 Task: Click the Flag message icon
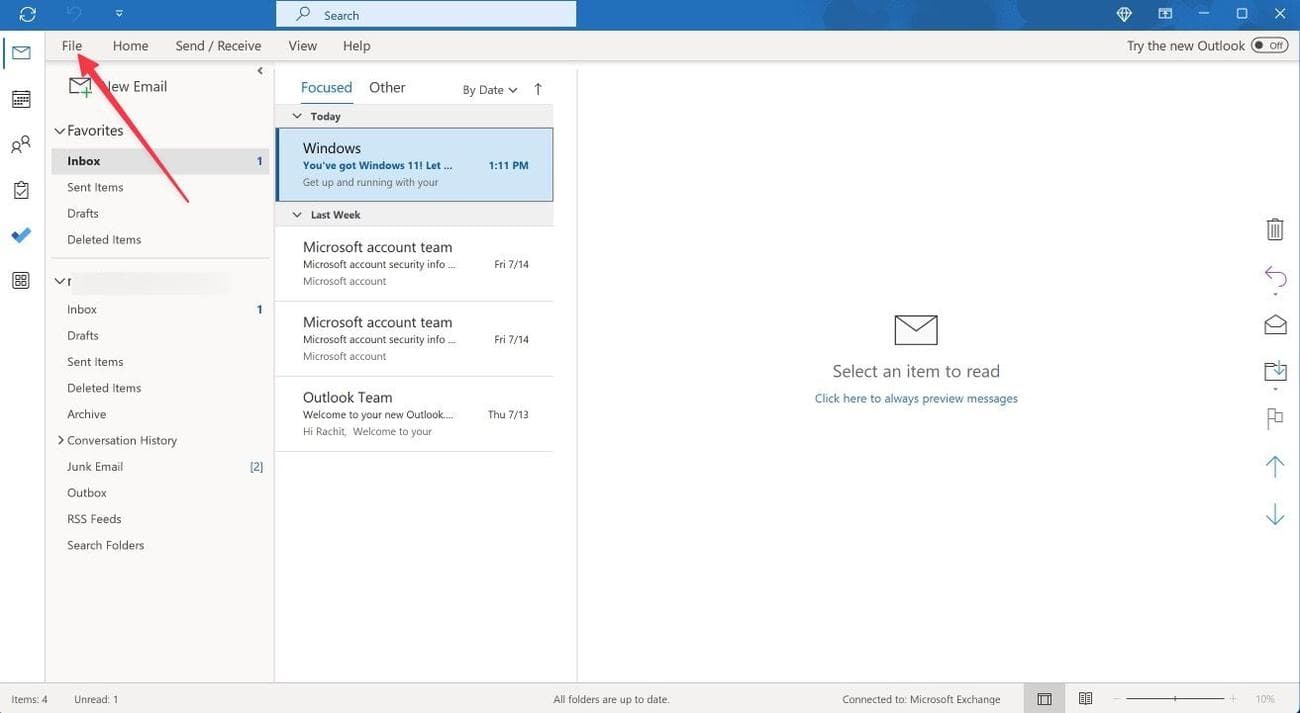[x=1275, y=419]
